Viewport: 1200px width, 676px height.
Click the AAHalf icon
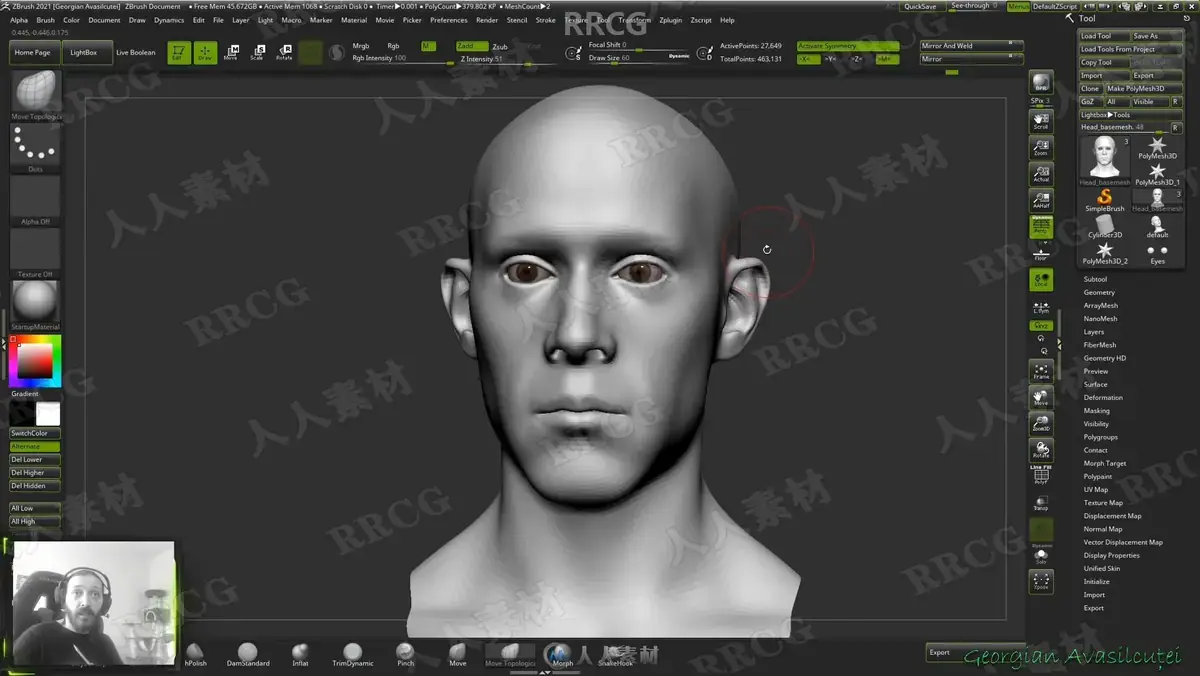(x=1041, y=200)
